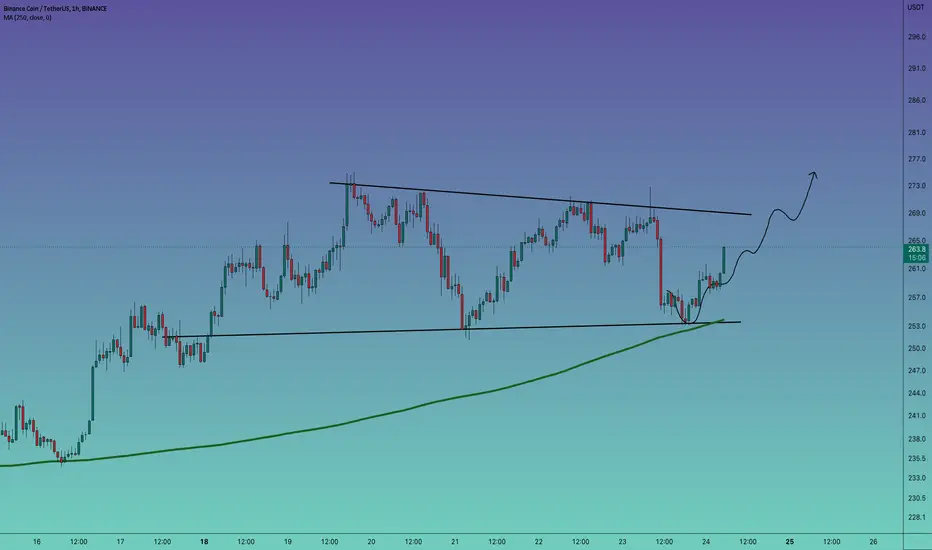Image resolution: width=932 pixels, height=550 pixels.
Task: Click the 296.0 label on the price axis
Action: pos(917,37)
